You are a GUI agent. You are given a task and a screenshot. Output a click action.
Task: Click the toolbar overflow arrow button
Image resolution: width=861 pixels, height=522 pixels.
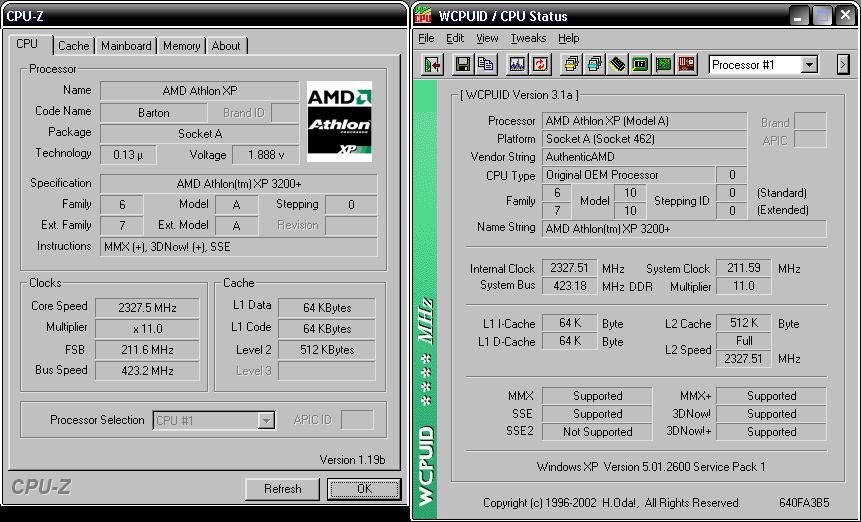pos(843,65)
